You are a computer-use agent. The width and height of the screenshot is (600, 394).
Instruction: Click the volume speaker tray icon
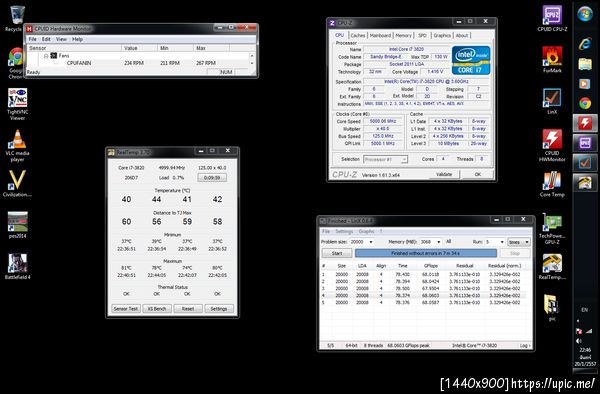[579, 340]
